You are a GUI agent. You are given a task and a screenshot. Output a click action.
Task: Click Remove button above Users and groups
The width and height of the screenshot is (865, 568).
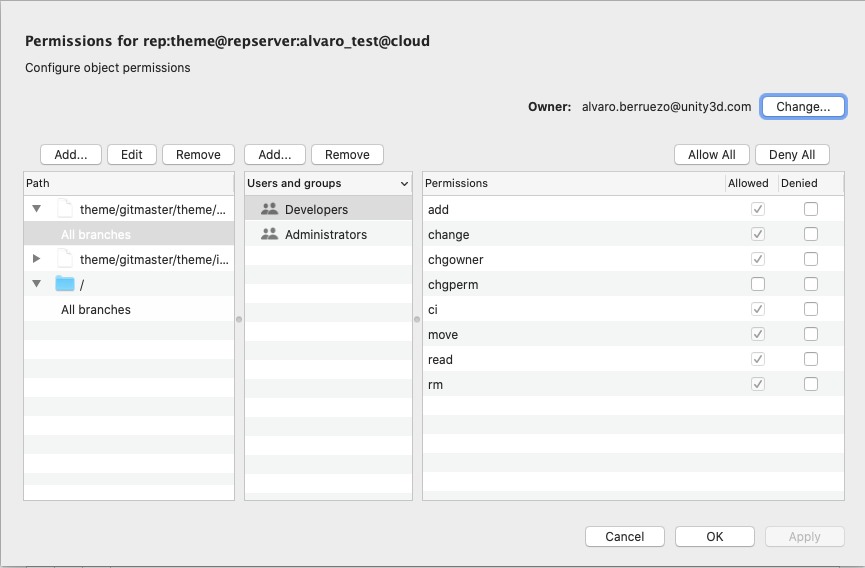[x=347, y=154]
